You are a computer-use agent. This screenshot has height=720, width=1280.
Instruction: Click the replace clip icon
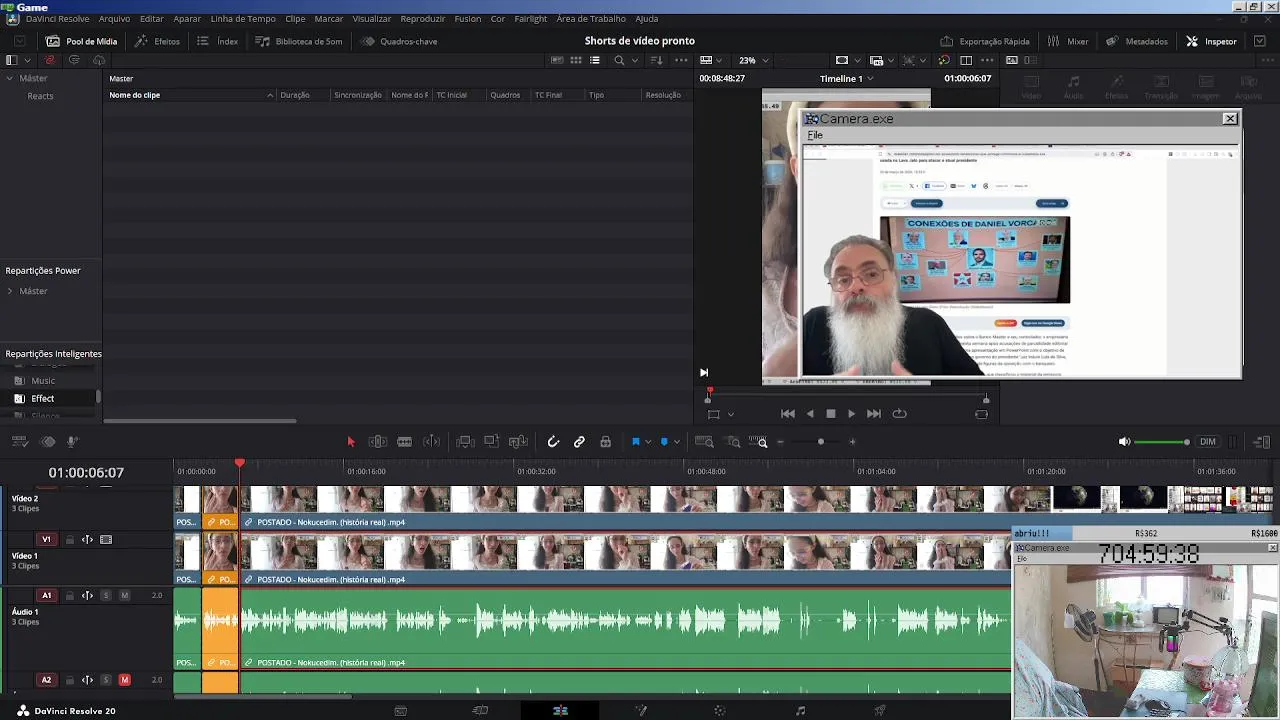[518, 442]
